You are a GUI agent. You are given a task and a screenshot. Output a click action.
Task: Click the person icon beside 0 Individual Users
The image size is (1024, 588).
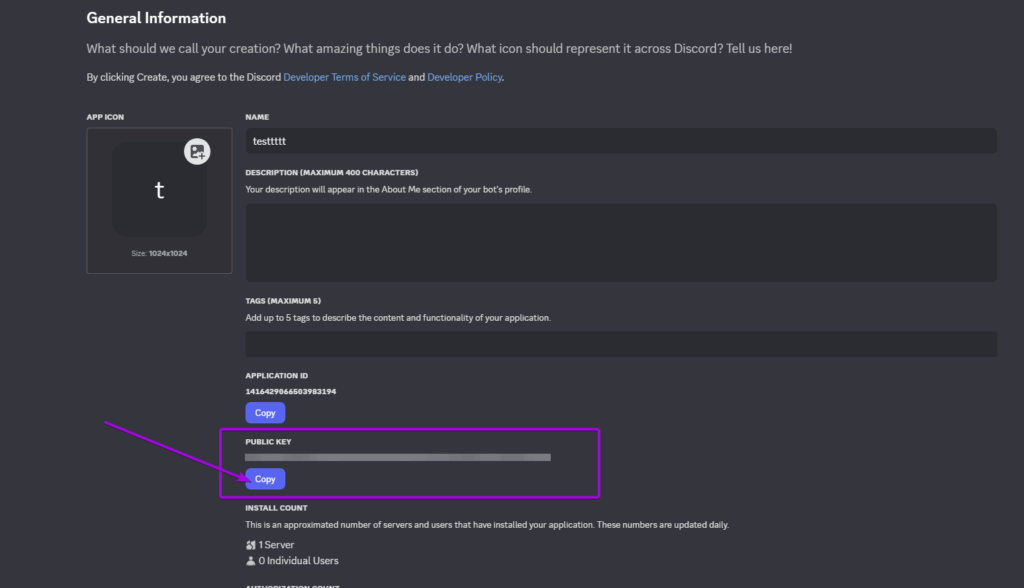point(252,560)
